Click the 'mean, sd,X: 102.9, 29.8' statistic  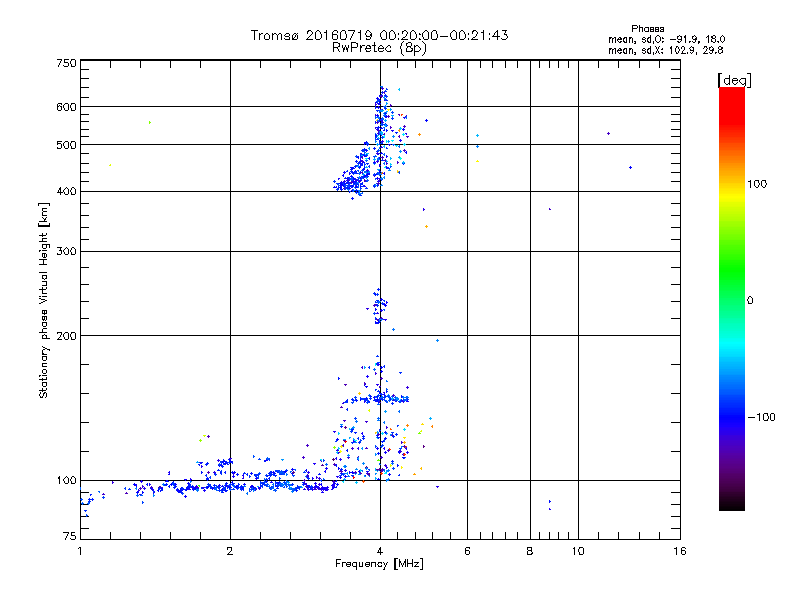tap(665, 50)
